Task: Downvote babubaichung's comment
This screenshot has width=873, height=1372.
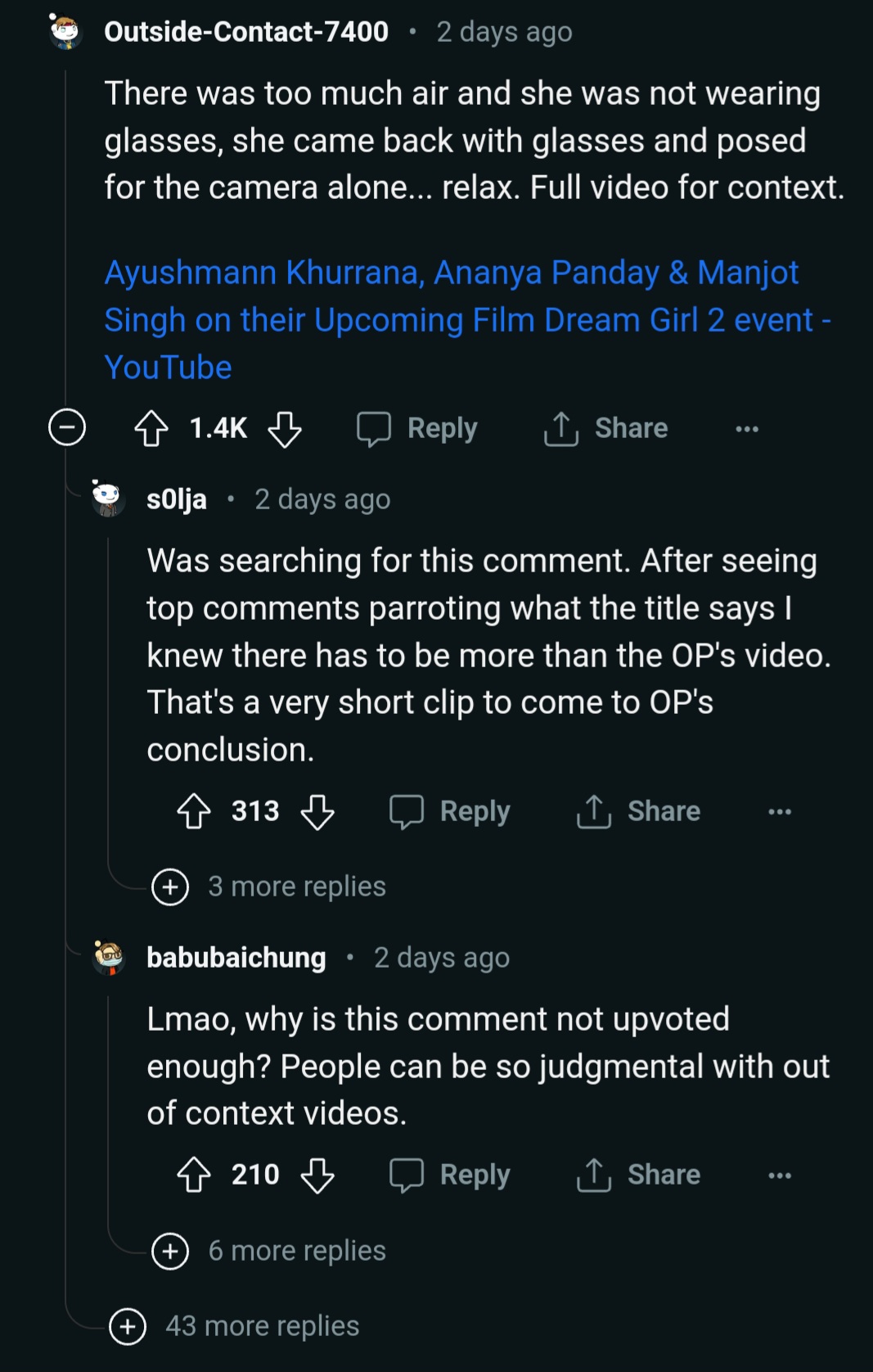Action: [317, 1175]
